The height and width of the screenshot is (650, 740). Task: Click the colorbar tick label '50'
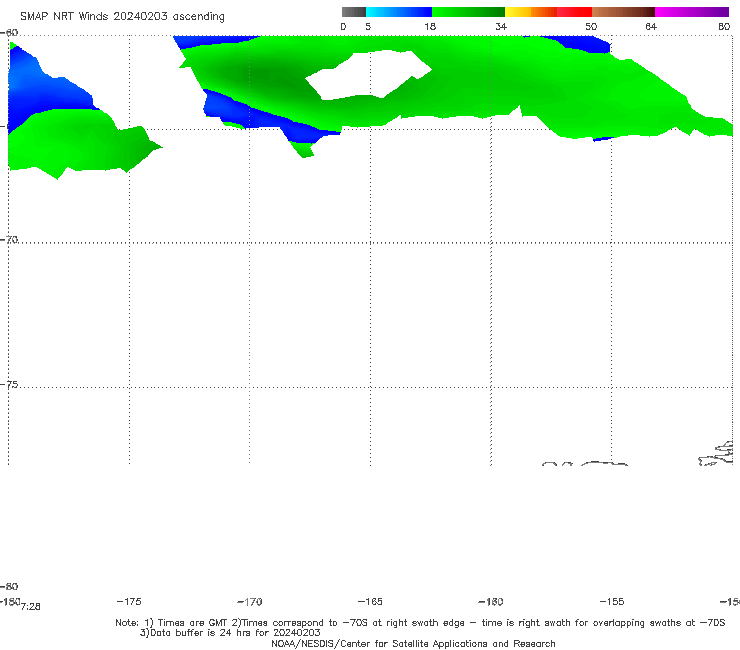tap(591, 27)
